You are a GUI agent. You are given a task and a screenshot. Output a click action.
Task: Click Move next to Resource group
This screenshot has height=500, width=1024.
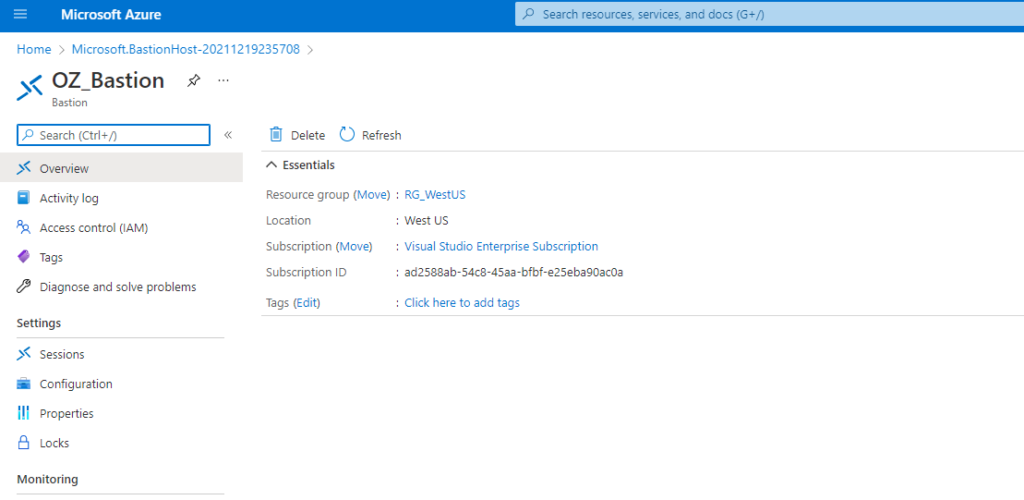pos(372,195)
